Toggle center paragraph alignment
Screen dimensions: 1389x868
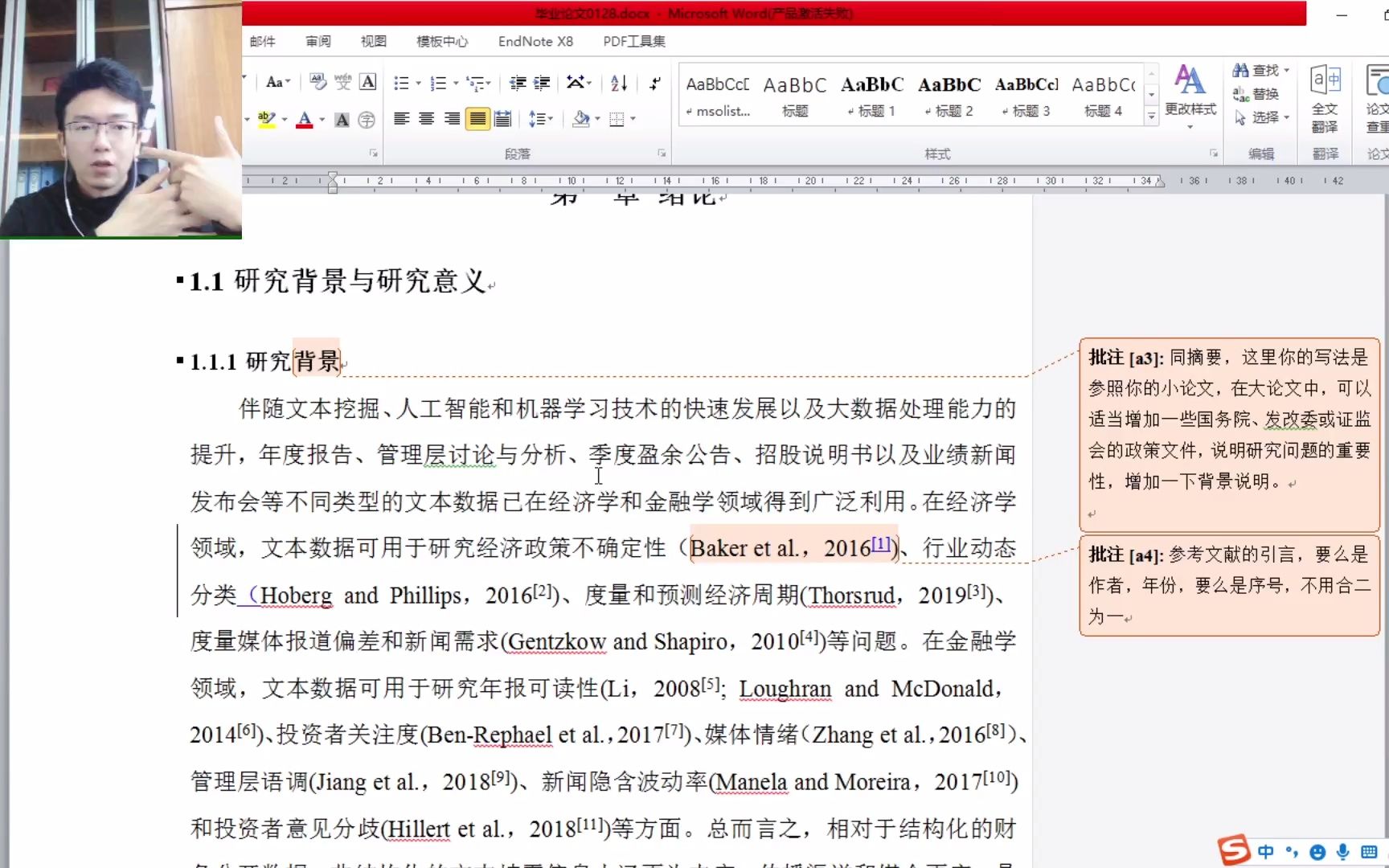(427, 118)
